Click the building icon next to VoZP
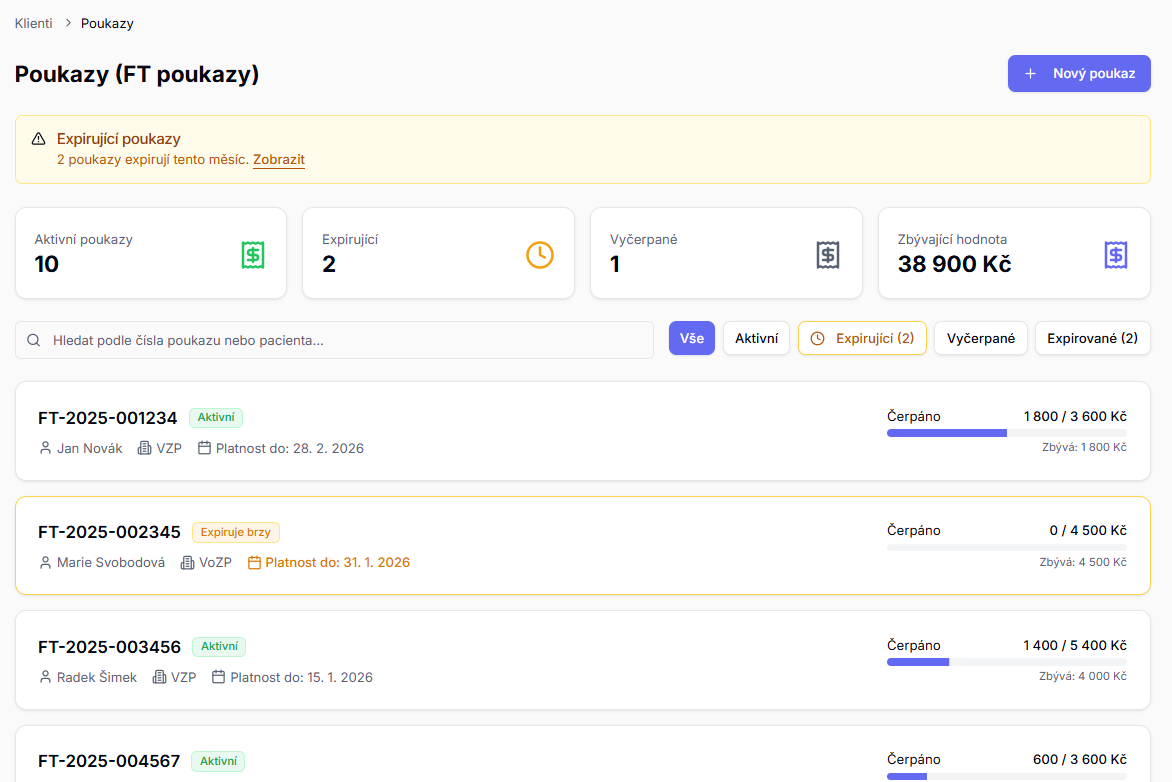The height and width of the screenshot is (782, 1172). tap(187, 563)
